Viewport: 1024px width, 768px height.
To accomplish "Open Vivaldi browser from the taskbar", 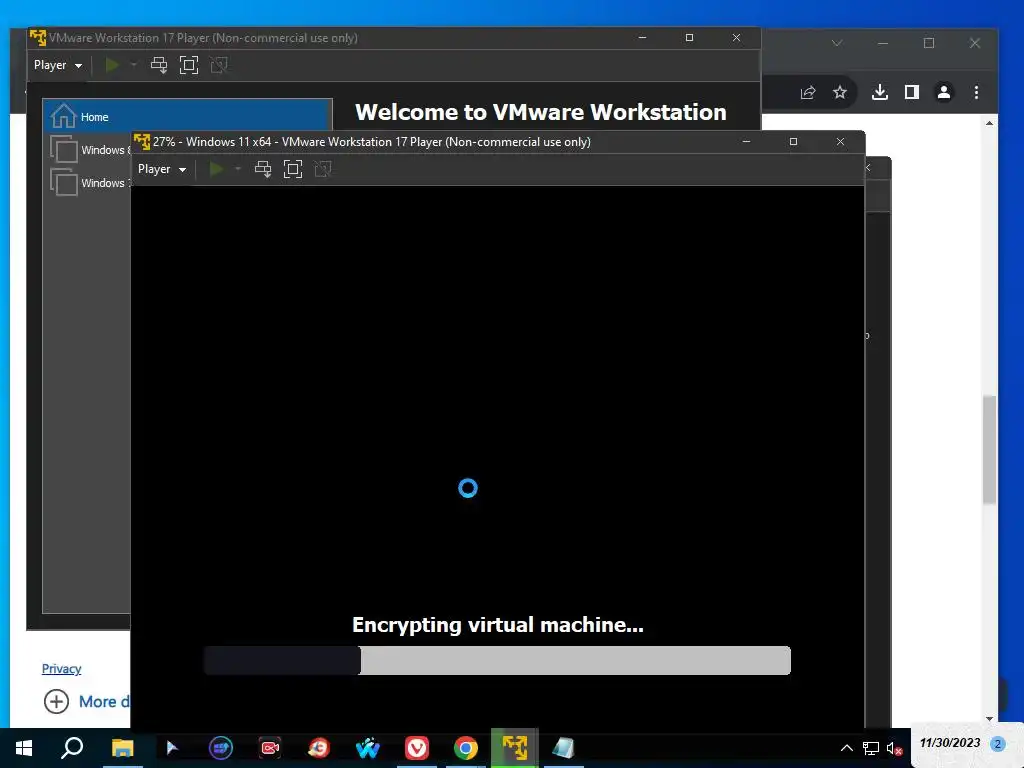I will [417, 748].
